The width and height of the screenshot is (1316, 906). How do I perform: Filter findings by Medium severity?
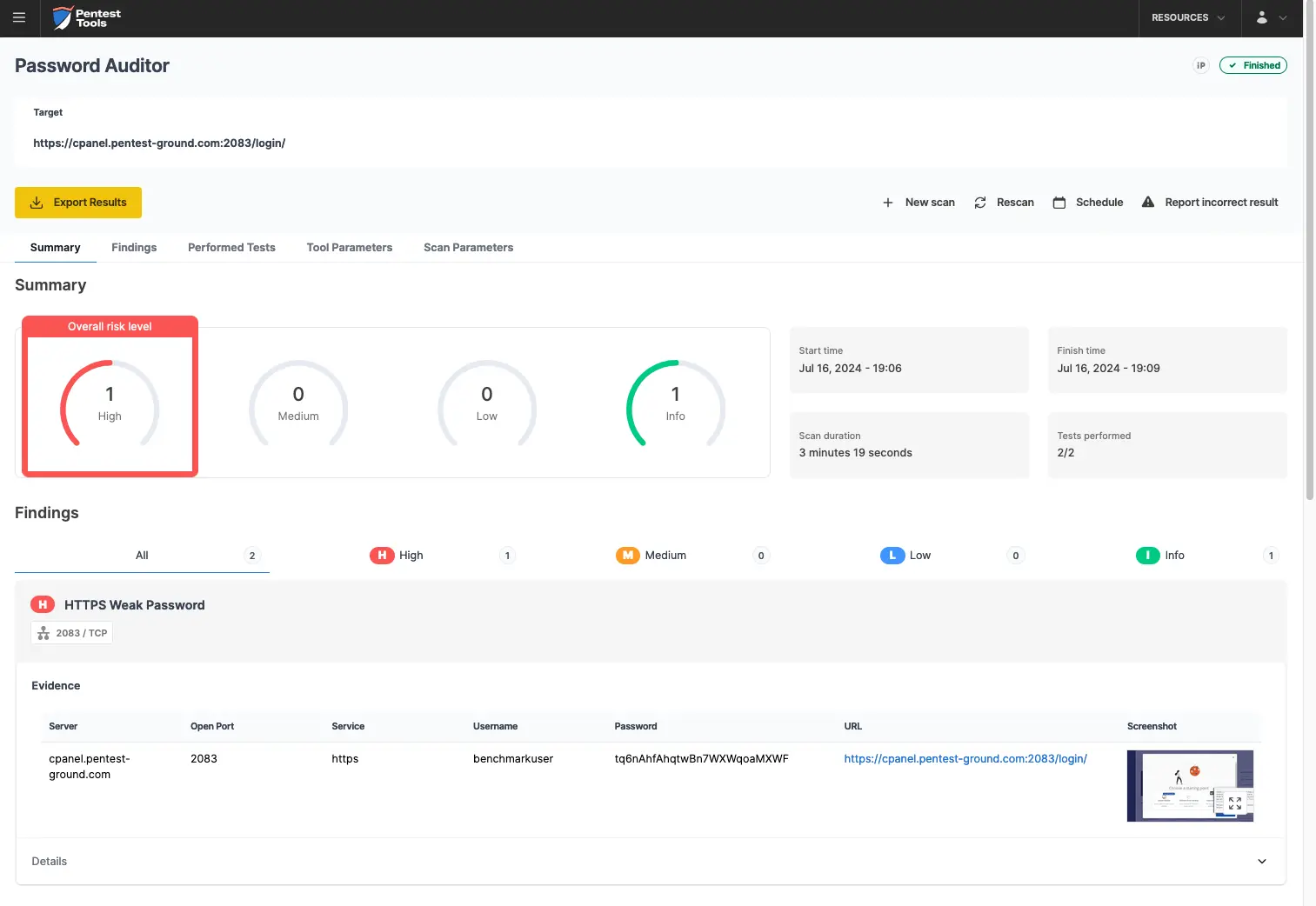coord(692,556)
